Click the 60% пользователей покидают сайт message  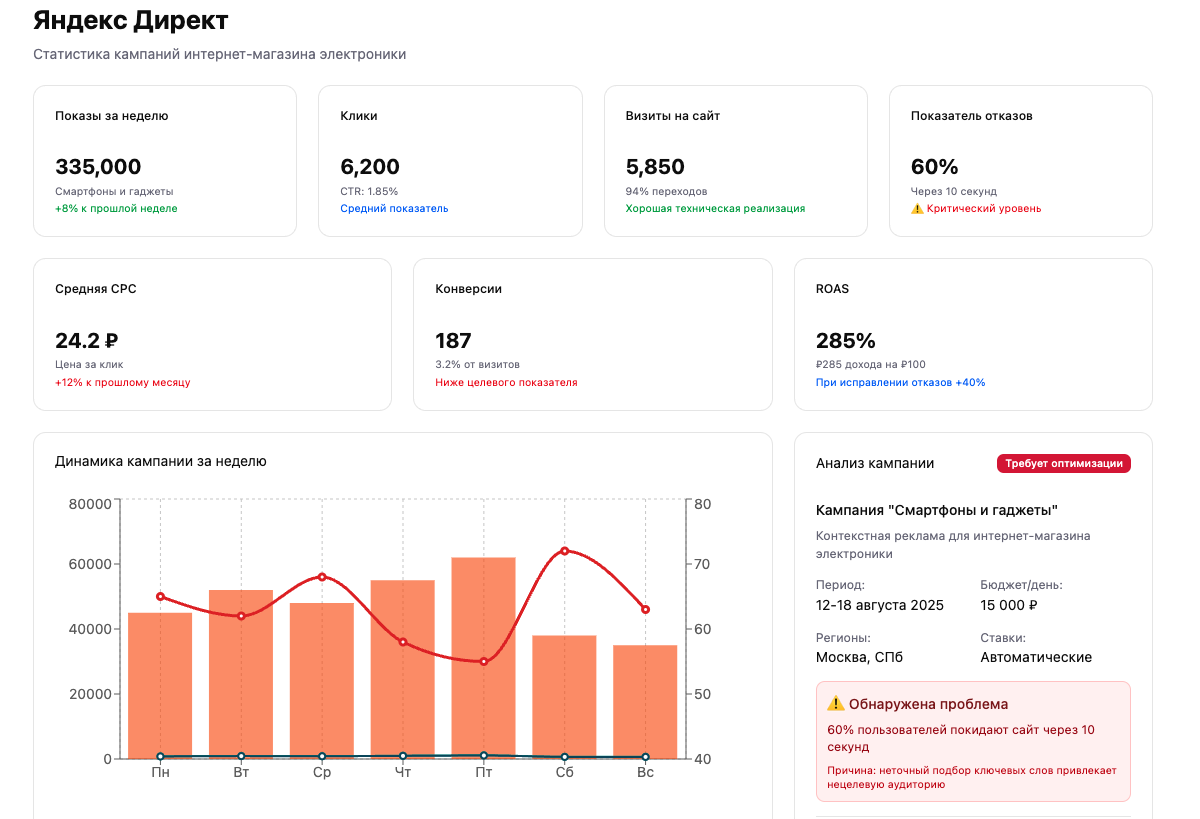click(961, 738)
